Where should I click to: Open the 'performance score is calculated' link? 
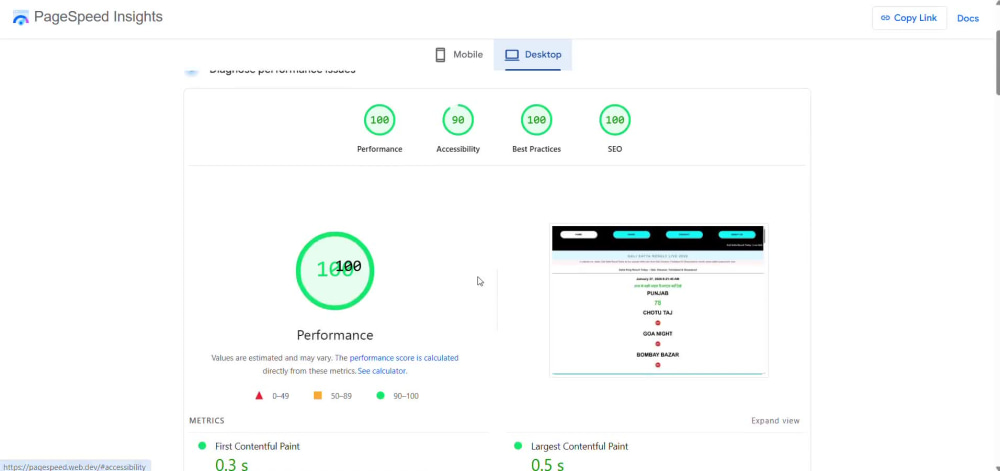point(404,358)
